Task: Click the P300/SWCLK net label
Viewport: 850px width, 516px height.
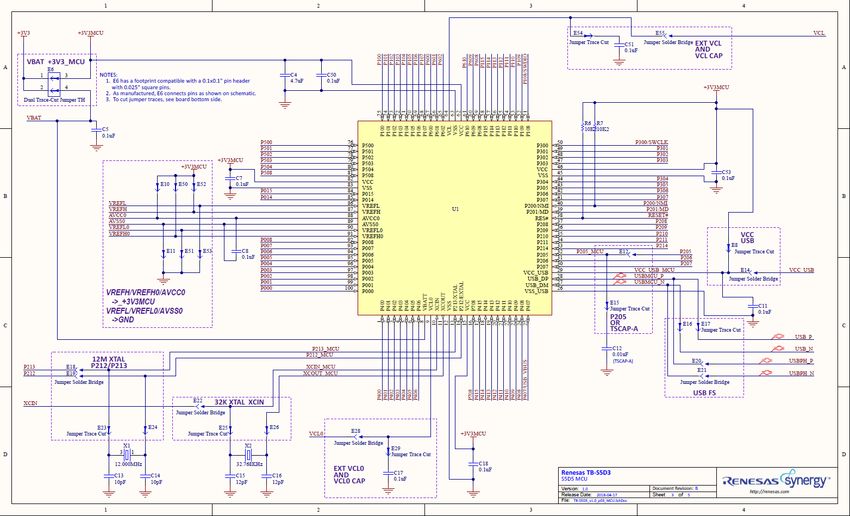Action: pyautogui.click(x=651, y=143)
